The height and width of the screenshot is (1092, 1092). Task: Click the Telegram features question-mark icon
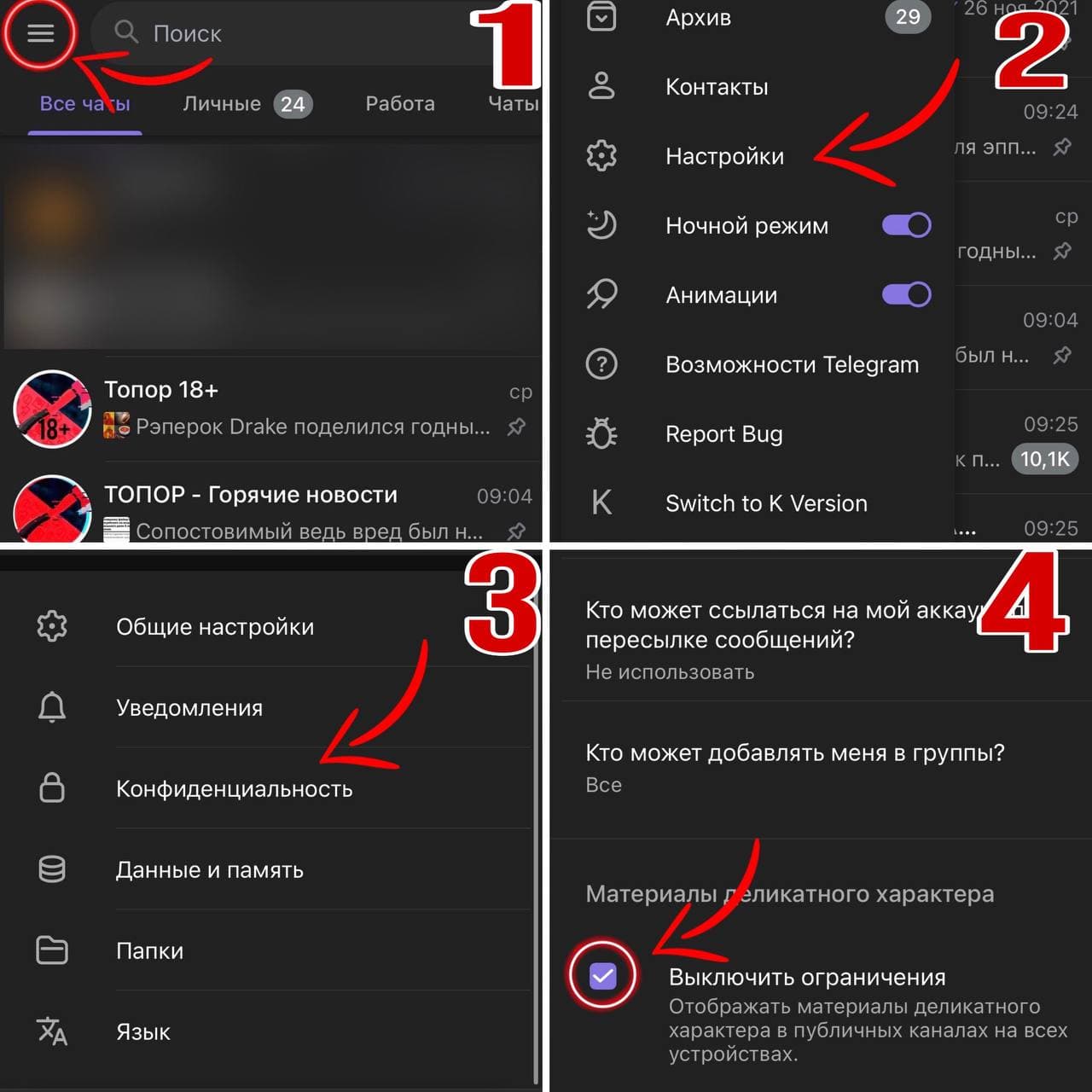[x=601, y=364]
